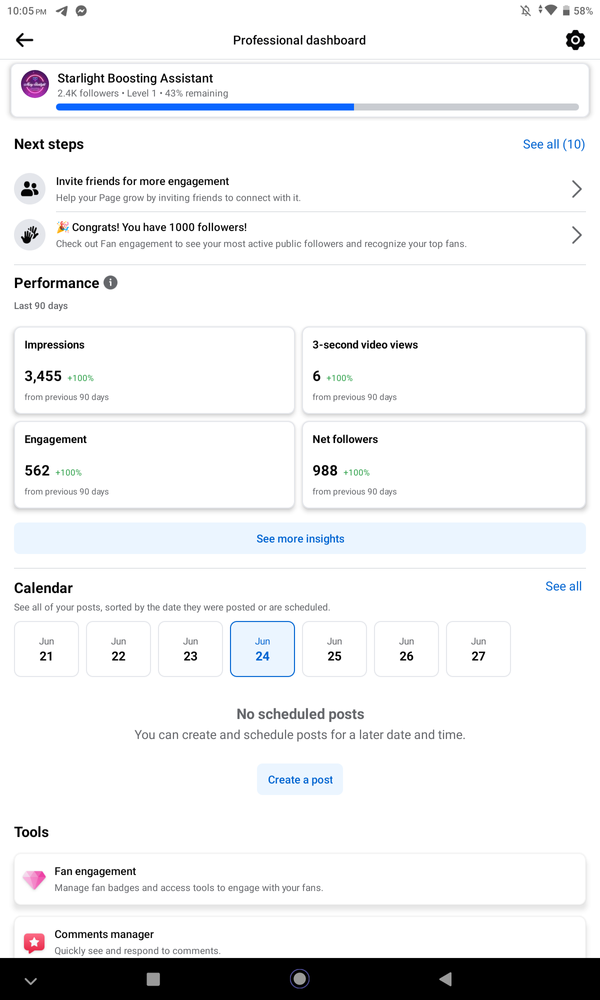Click See more insights button
This screenshot has height=1000, width=600.
[300, 538]
